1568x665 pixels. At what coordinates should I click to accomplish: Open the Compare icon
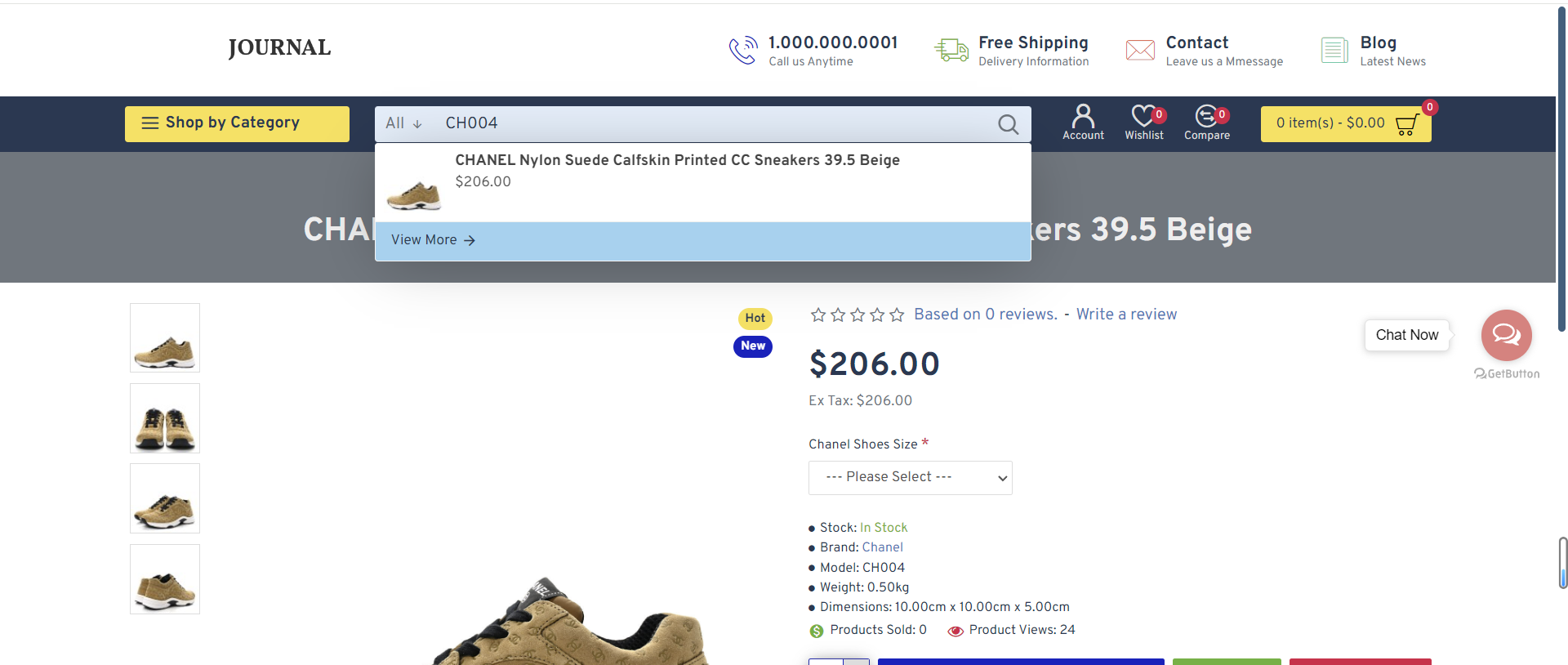pos(1207,123)
